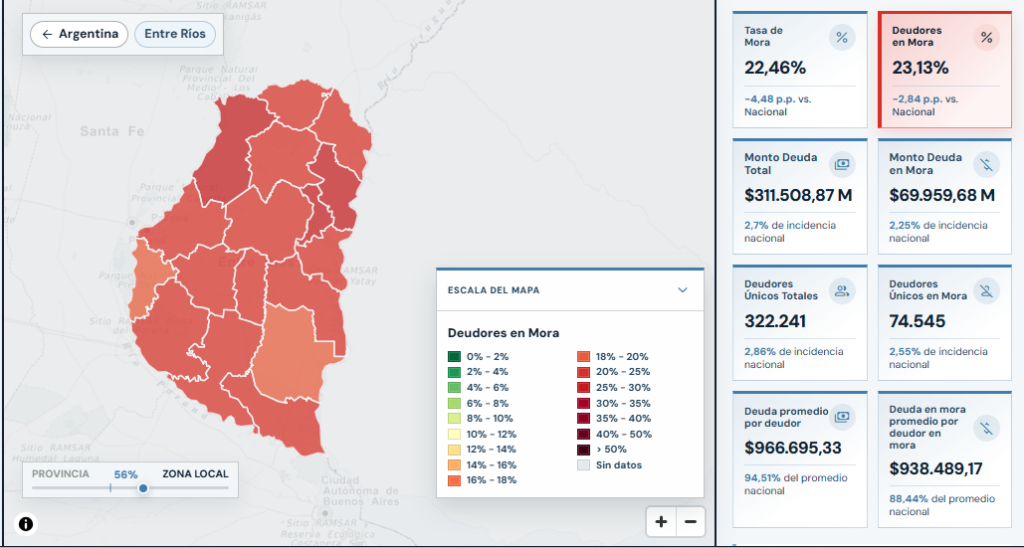Click the 30% - 35% legend swatch
Screen dimensions: 1024x548
click(x=583, y=403)
